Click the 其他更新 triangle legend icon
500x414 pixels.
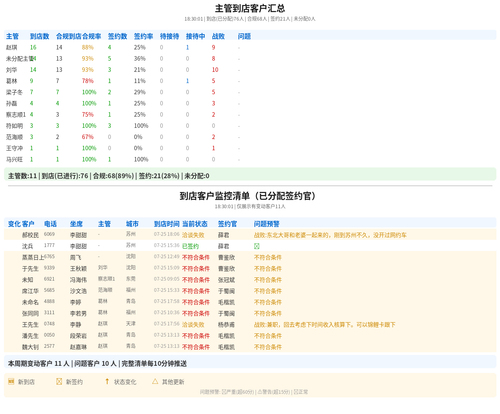[x=155, y=382]
